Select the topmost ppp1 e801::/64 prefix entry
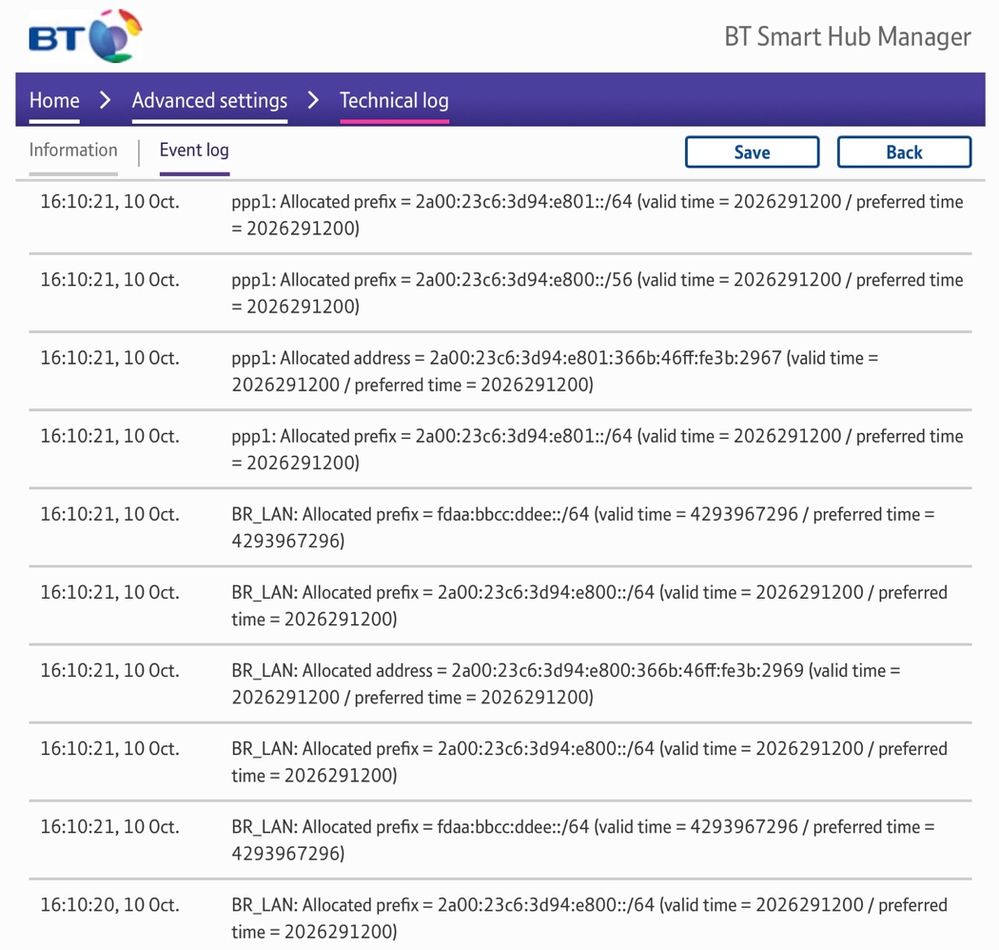 click(597, 215)
